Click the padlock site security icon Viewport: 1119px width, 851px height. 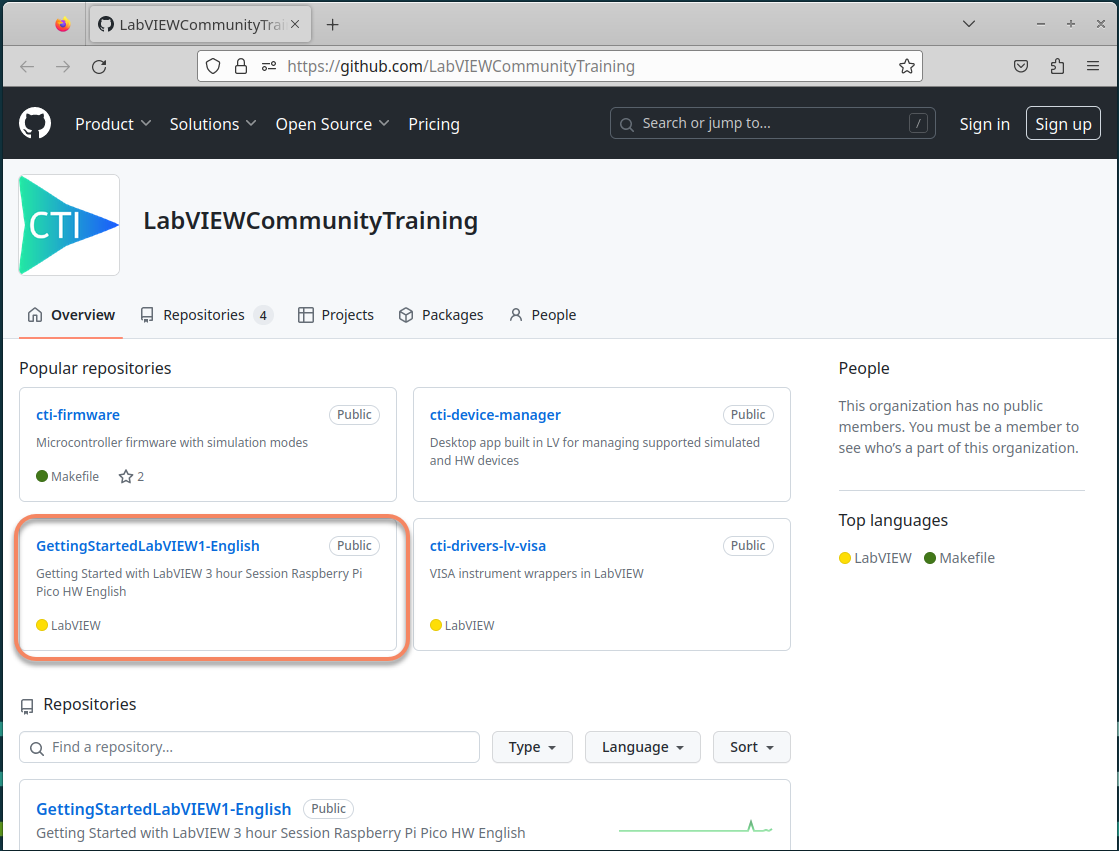coord(241,66)
